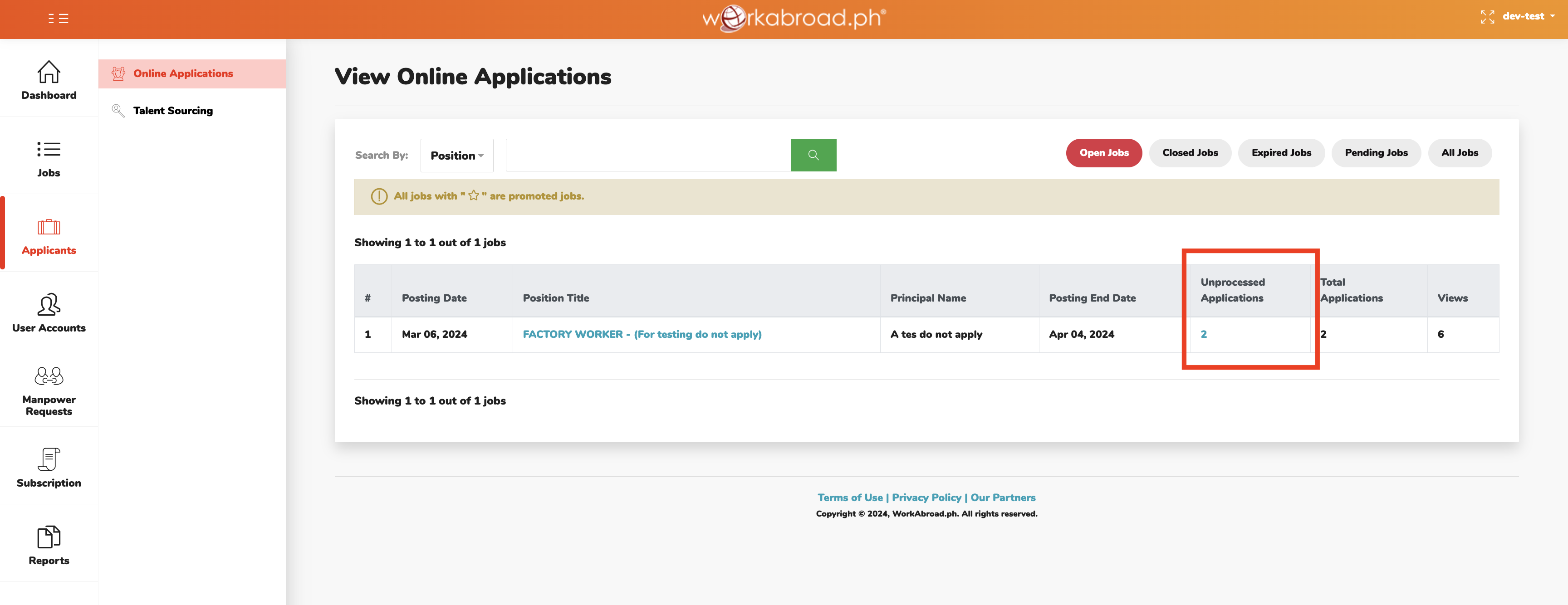Open the Position search-by dropdown
The image size is (1568, 605).
[456, 155]
